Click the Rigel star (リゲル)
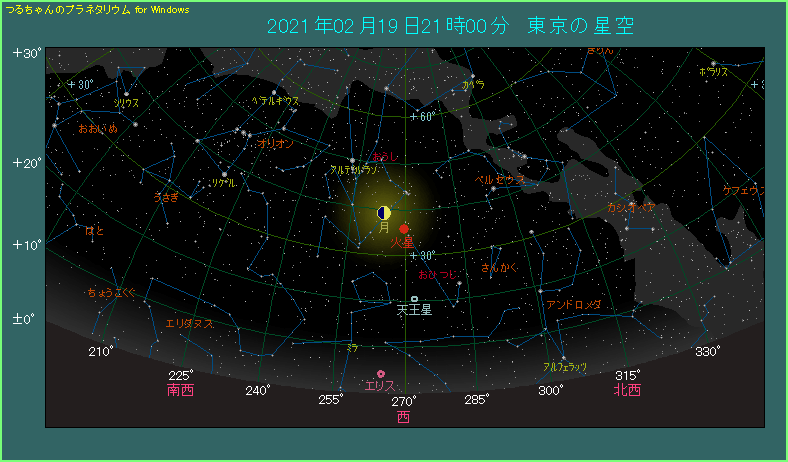788x462 pixels. click(222, 173)
